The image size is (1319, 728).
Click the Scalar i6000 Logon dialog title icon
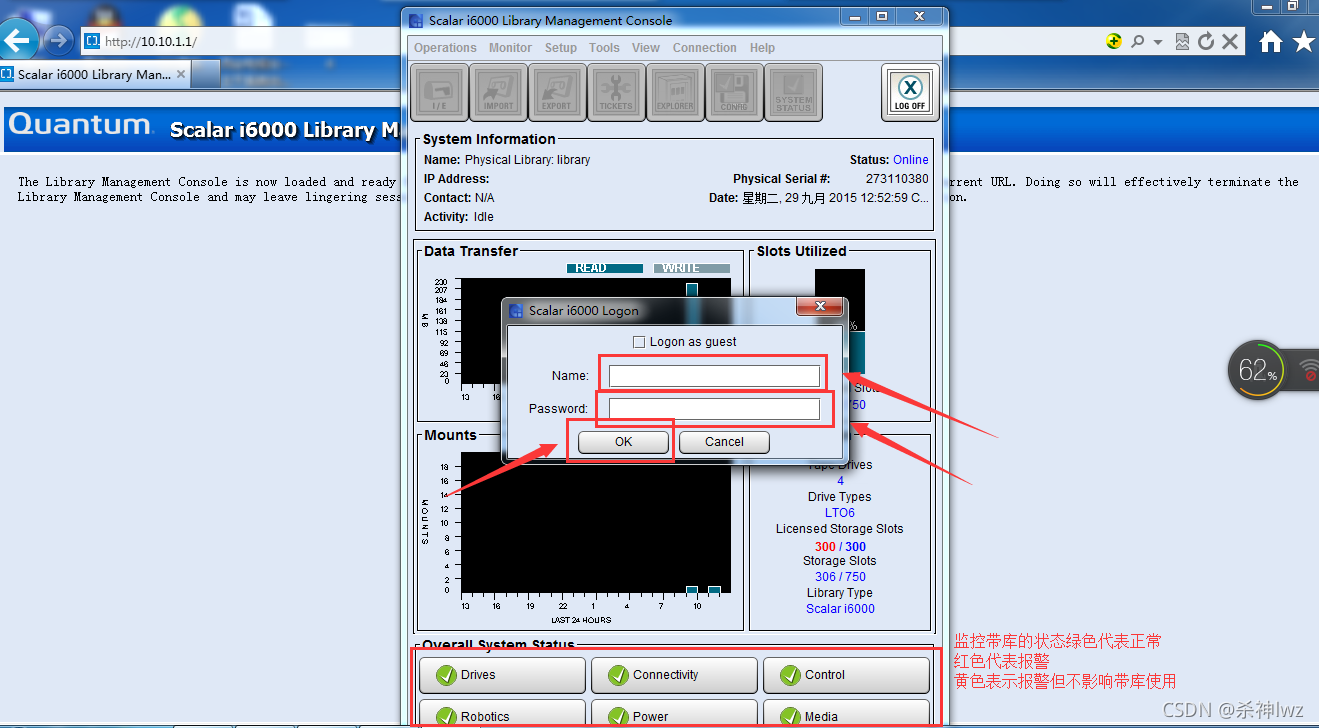tap(516, 310)
